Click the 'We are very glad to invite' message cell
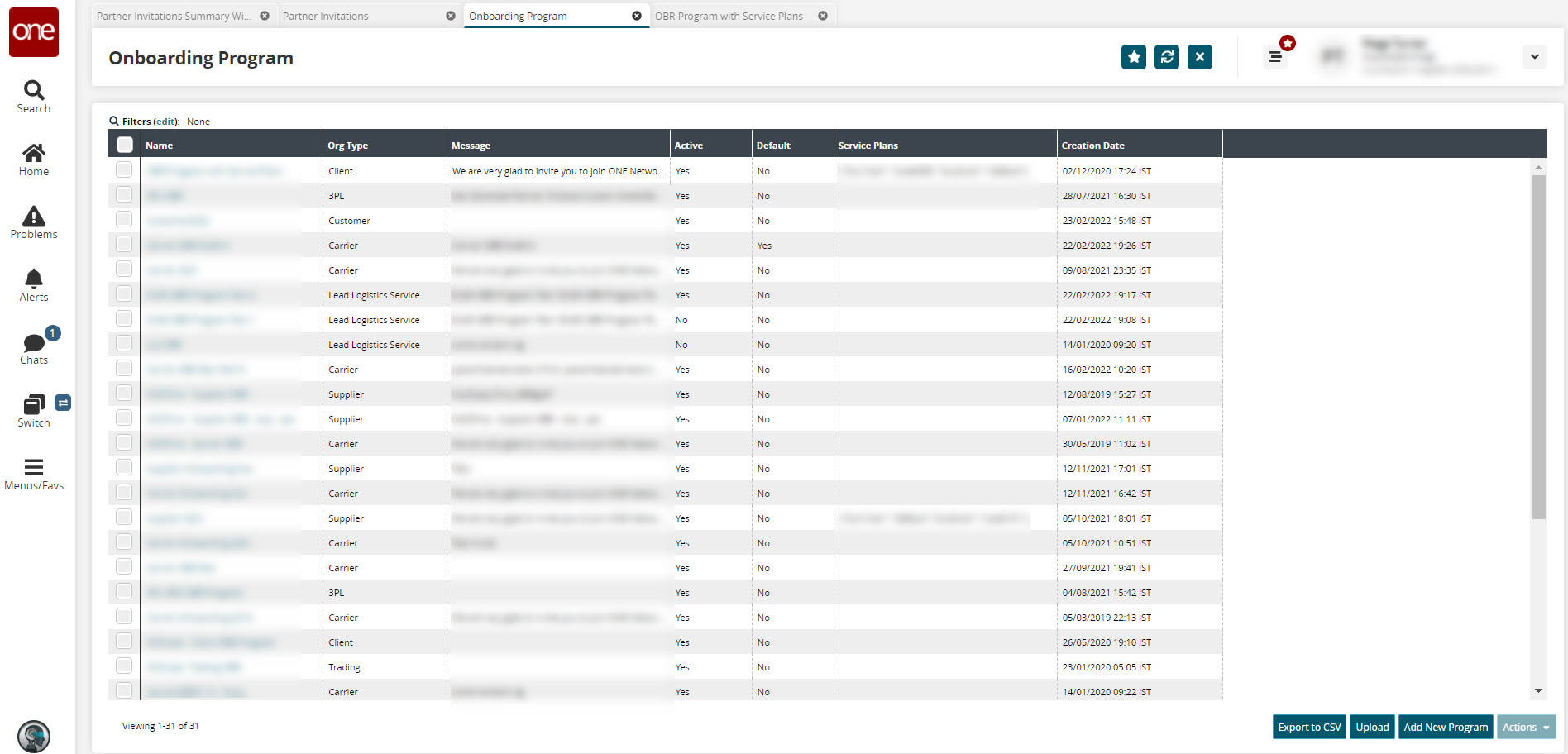Image resolution: width=1568 pixels, height=754 pixels. [558, 171]
